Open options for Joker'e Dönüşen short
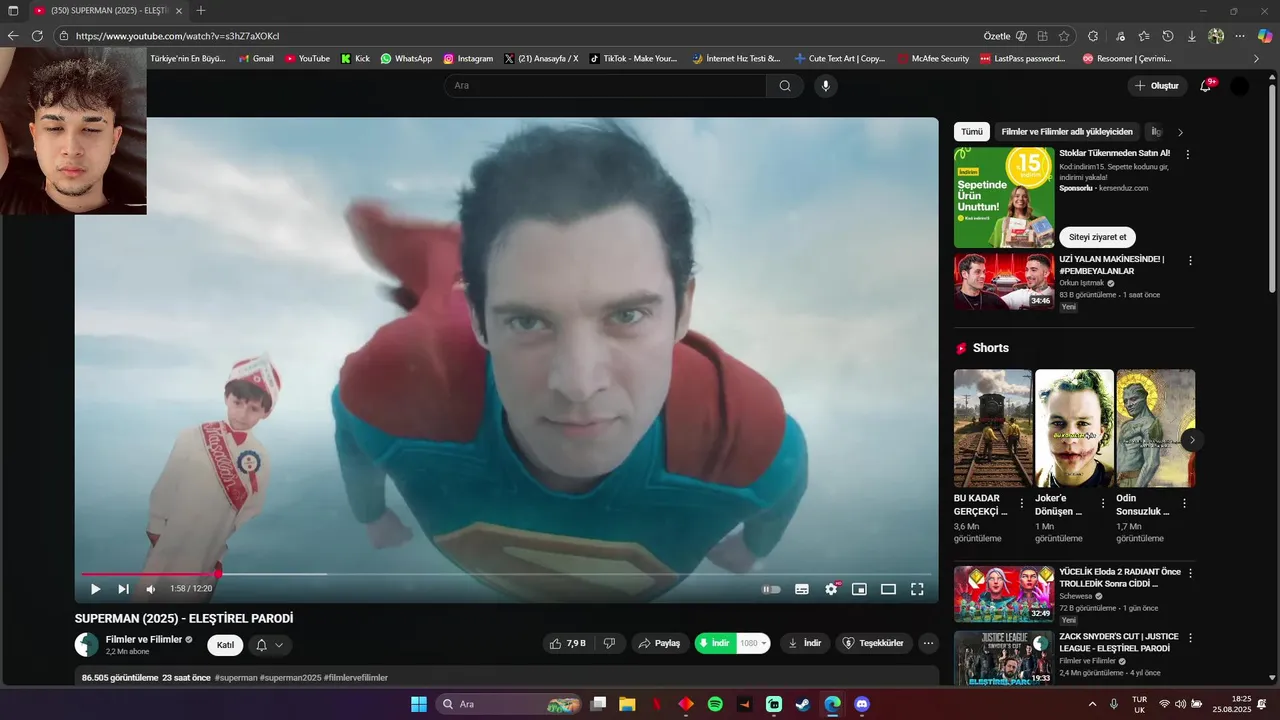Image resolution: width=1280 pixels, height=720 pixels. pos(1103,503)
